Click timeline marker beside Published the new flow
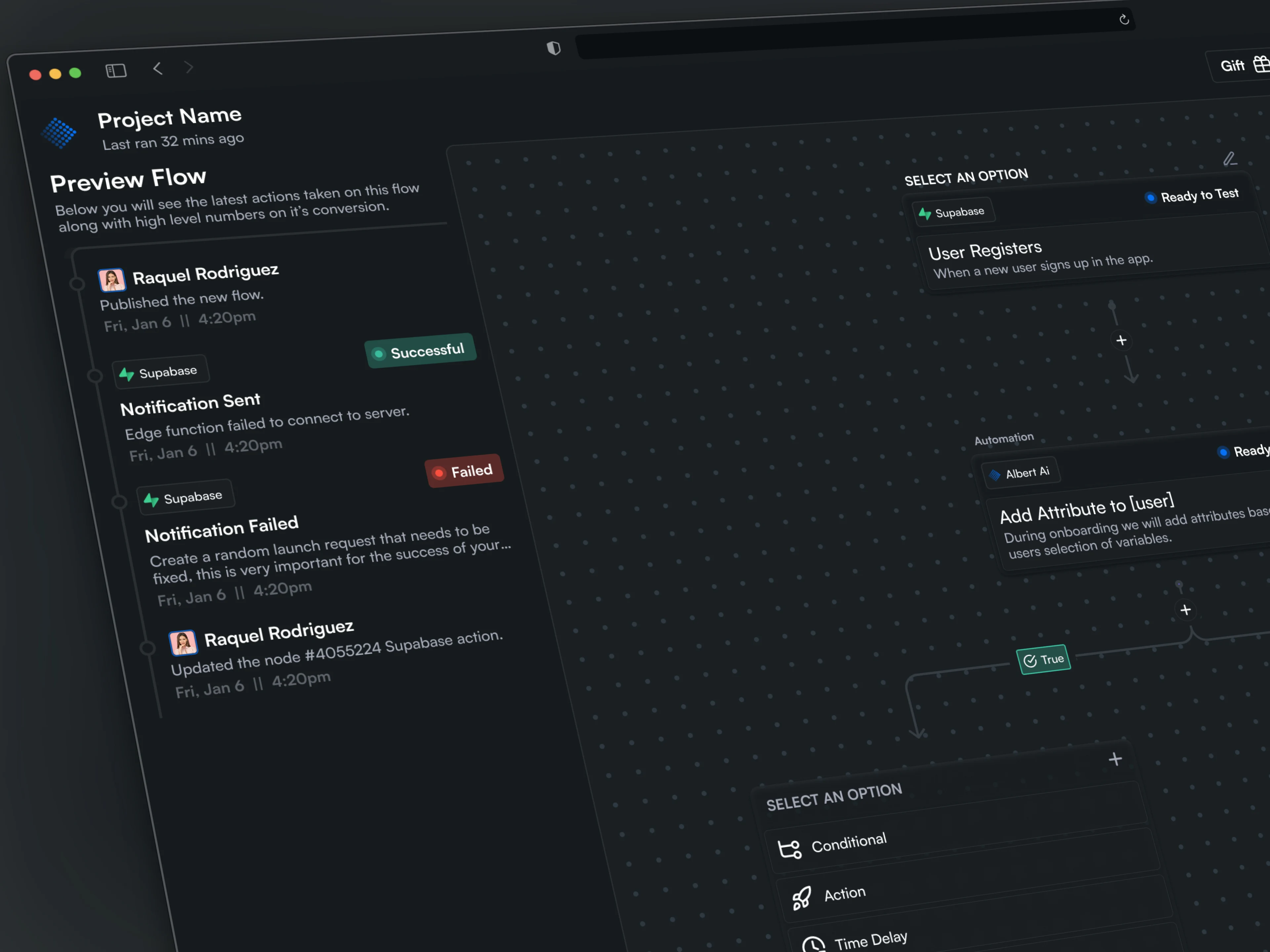The height and width of the screenshot is (952, 1270). click(x=76, y=284)
